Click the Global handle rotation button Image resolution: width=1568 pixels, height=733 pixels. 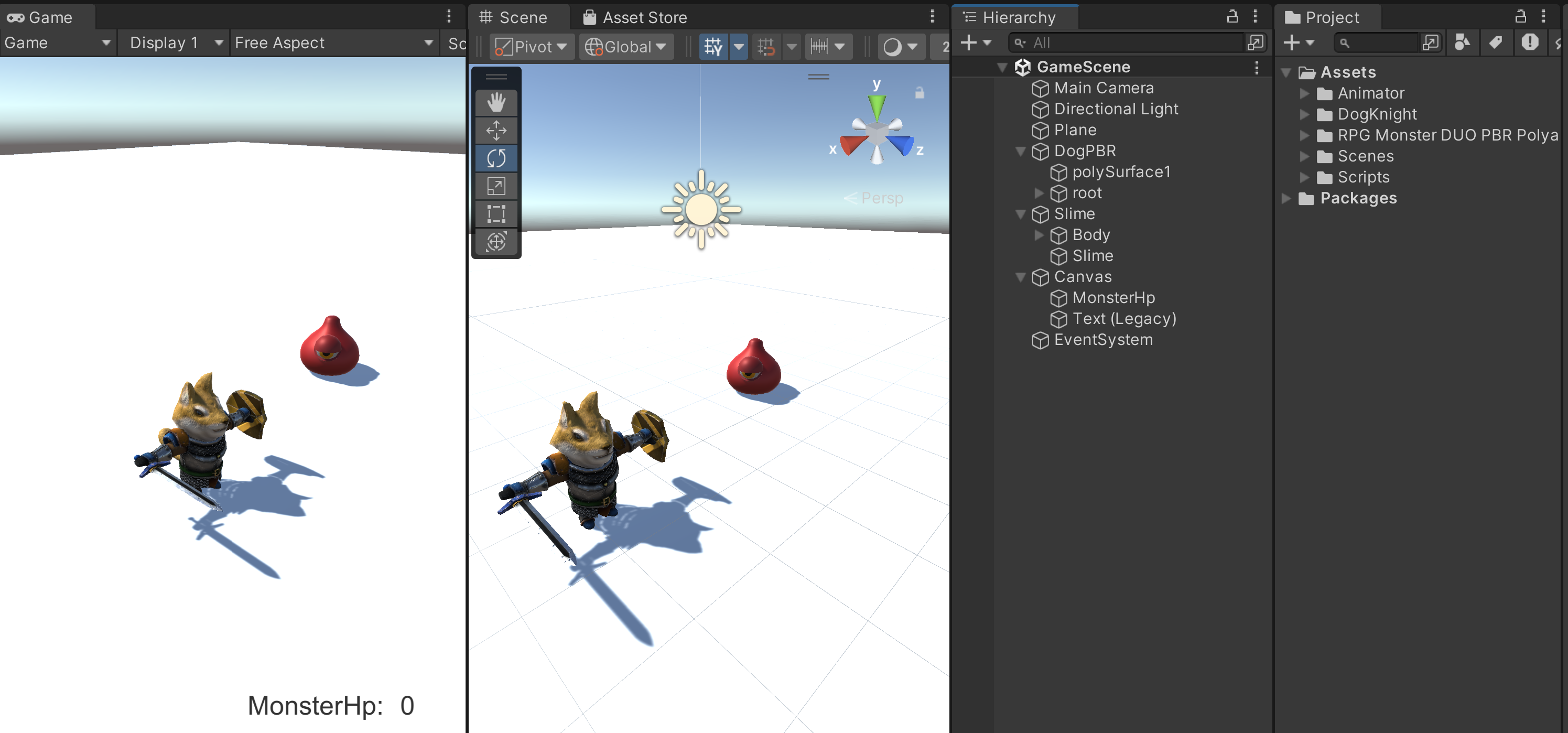coord(626,46)
